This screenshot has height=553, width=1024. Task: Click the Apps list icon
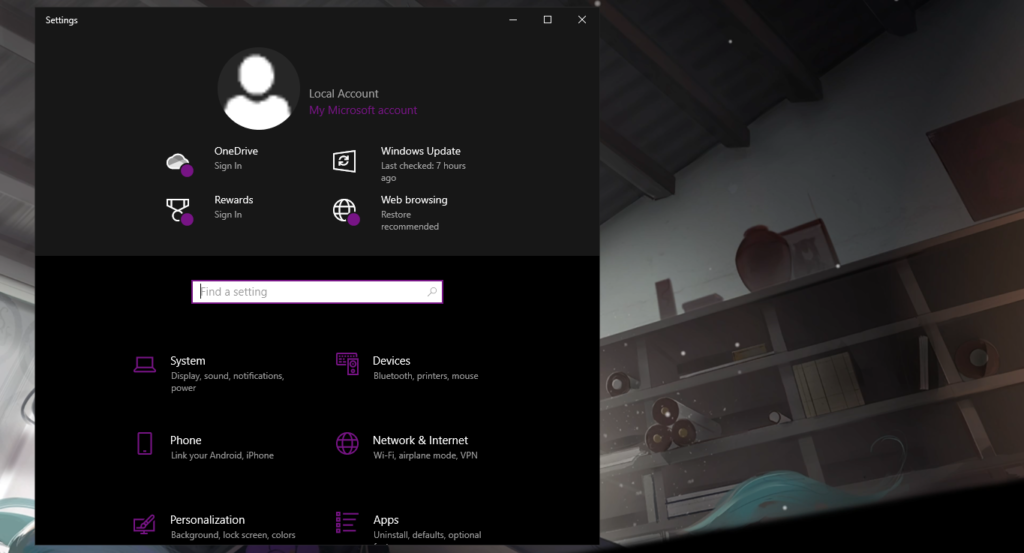[x=347, y=523]
